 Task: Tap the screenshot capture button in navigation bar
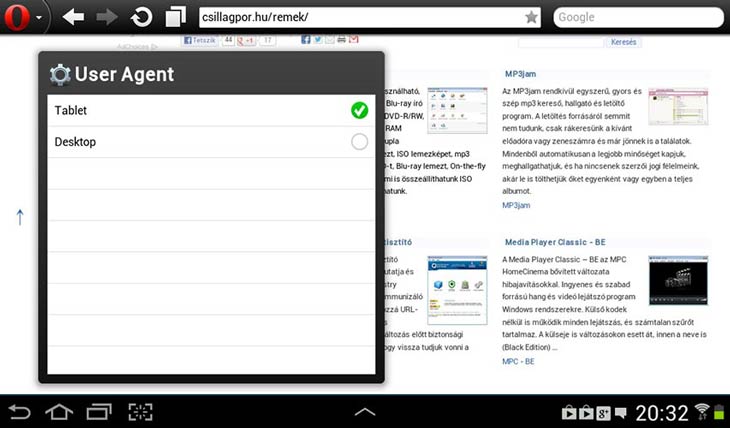coord(140,412)
